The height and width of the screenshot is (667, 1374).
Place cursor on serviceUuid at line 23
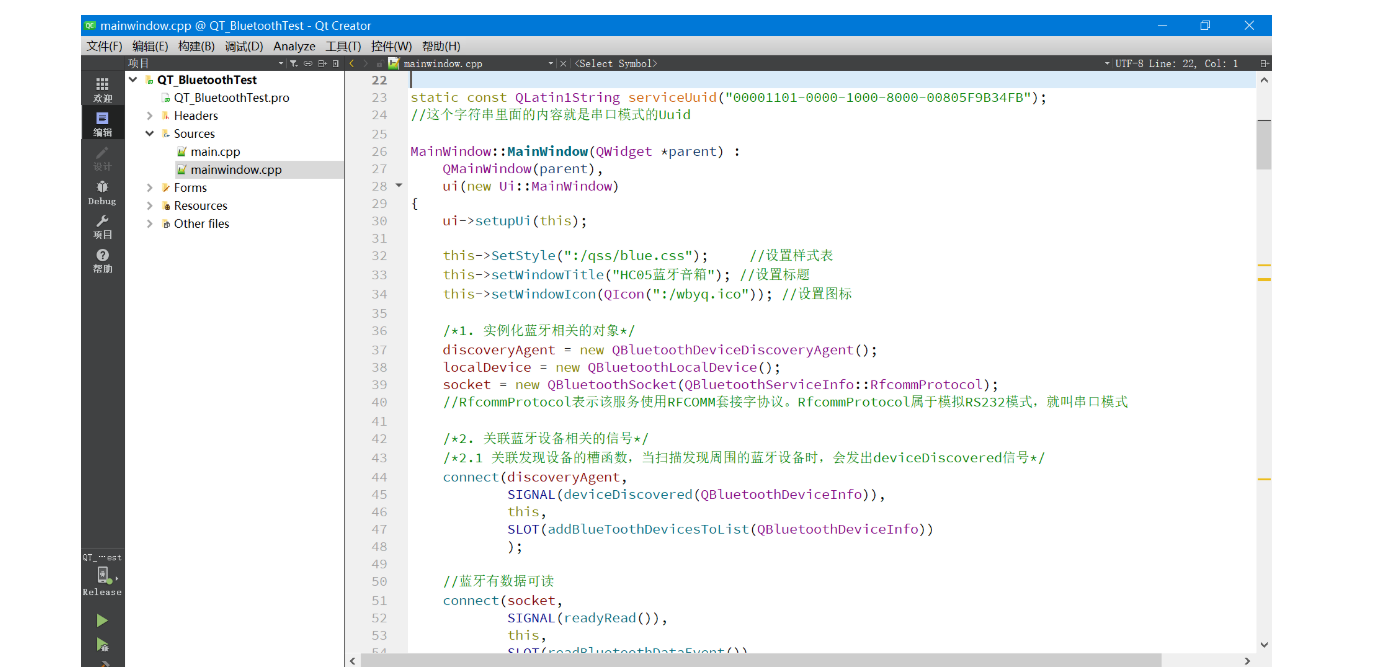point(672,98)
